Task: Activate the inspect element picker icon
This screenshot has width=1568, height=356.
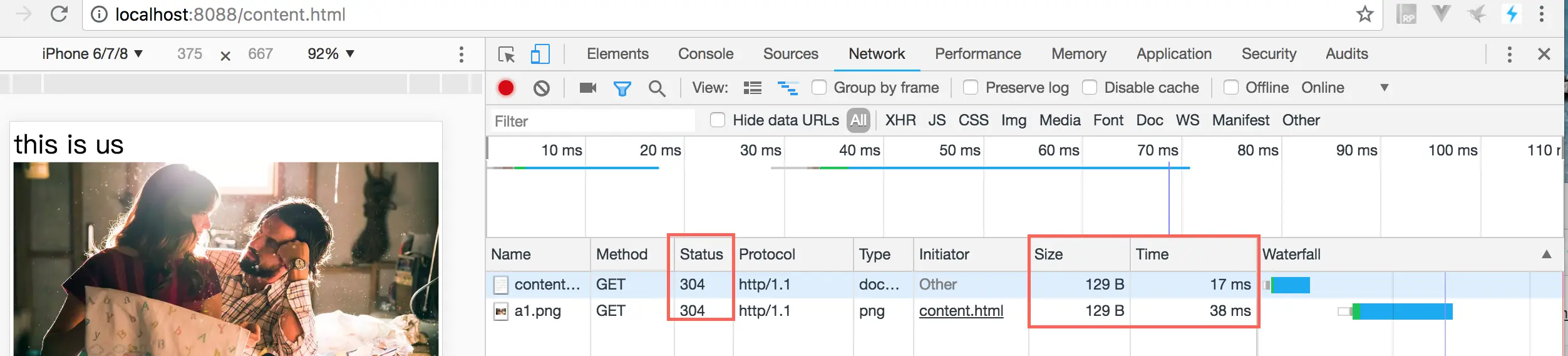Action: click(506, 55)
